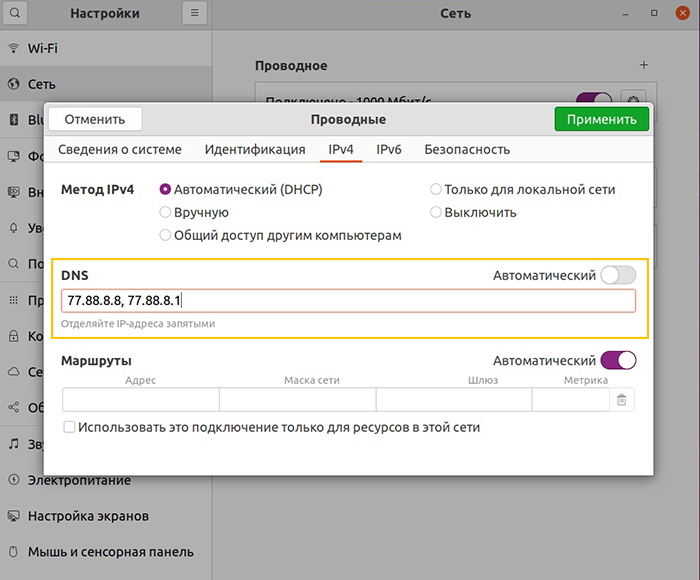Click the Отменить button

[x=95, y=119]
